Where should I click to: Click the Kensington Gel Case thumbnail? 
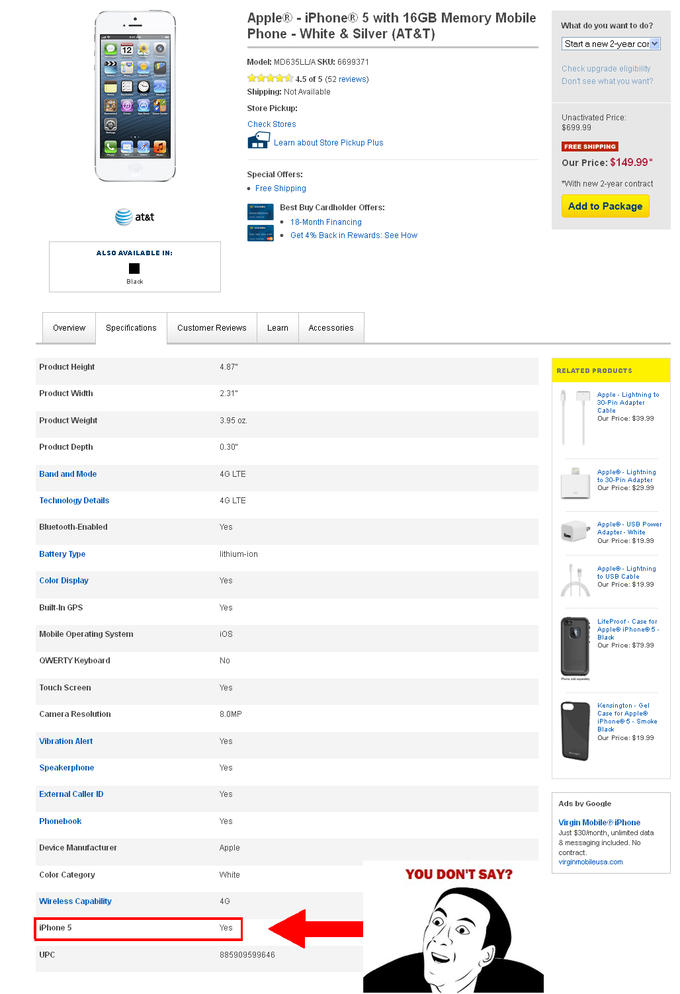point(575,730)
